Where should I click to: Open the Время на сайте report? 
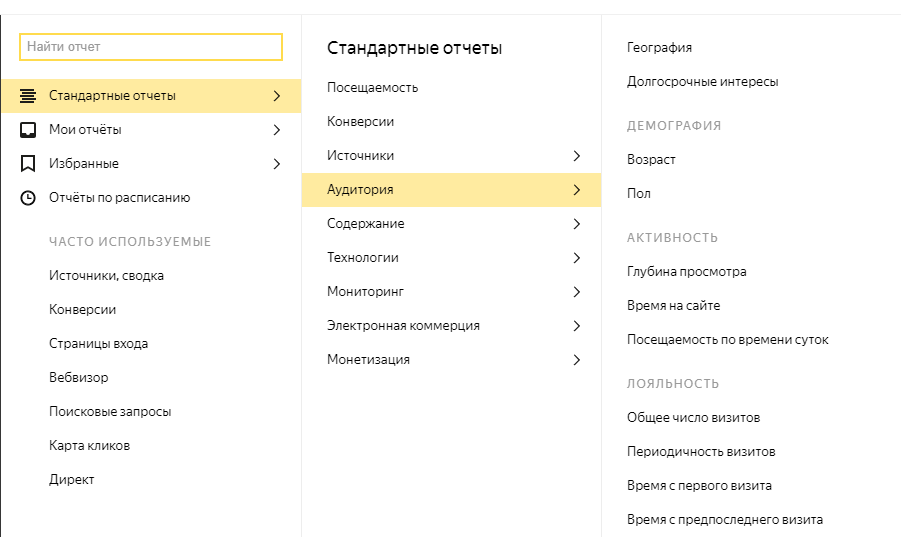pos(673,306)
